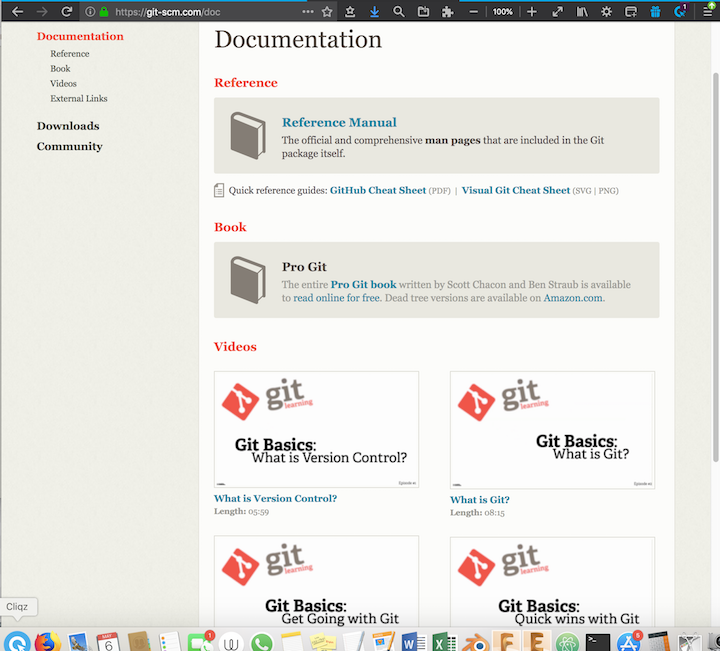This screenshot has height=651, width=720.
Task: Open the SVG cheat sheet version
Action: point(583,191)
